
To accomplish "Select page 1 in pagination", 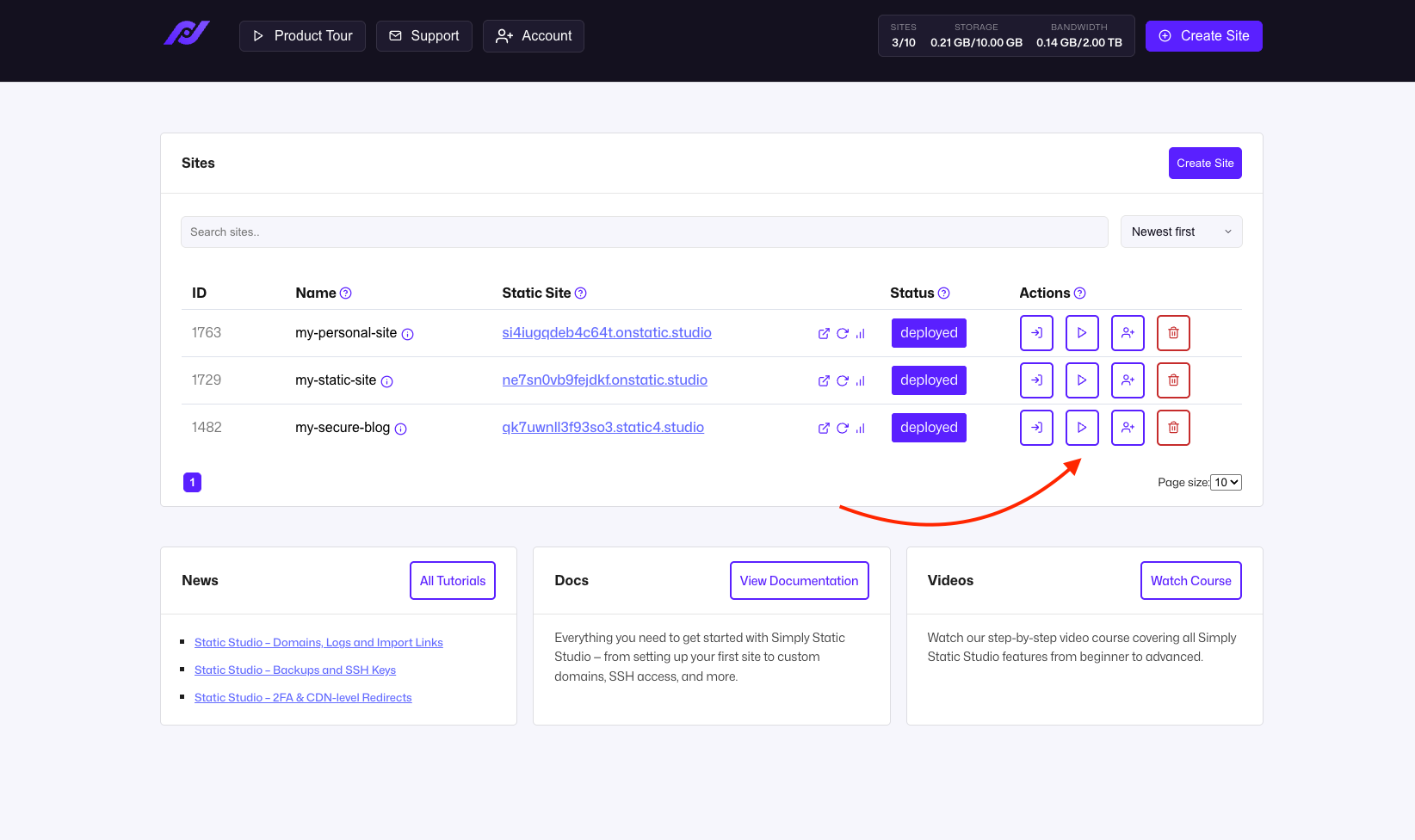I will (193, 483).
